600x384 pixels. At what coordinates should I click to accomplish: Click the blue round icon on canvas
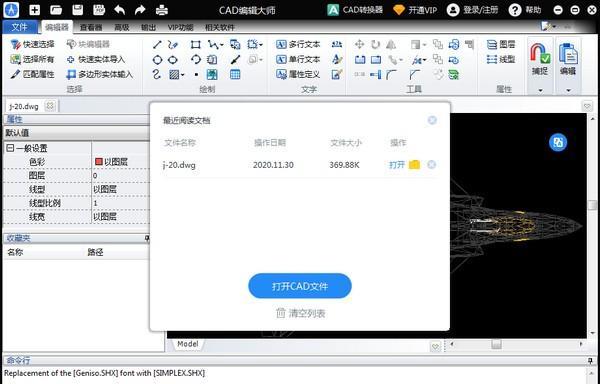coord(558,142)
